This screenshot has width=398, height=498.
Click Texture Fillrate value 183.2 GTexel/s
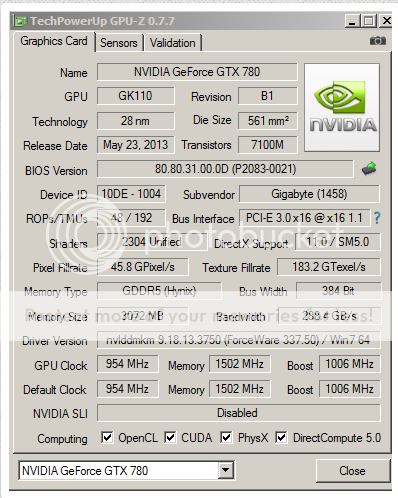[329, 267]
